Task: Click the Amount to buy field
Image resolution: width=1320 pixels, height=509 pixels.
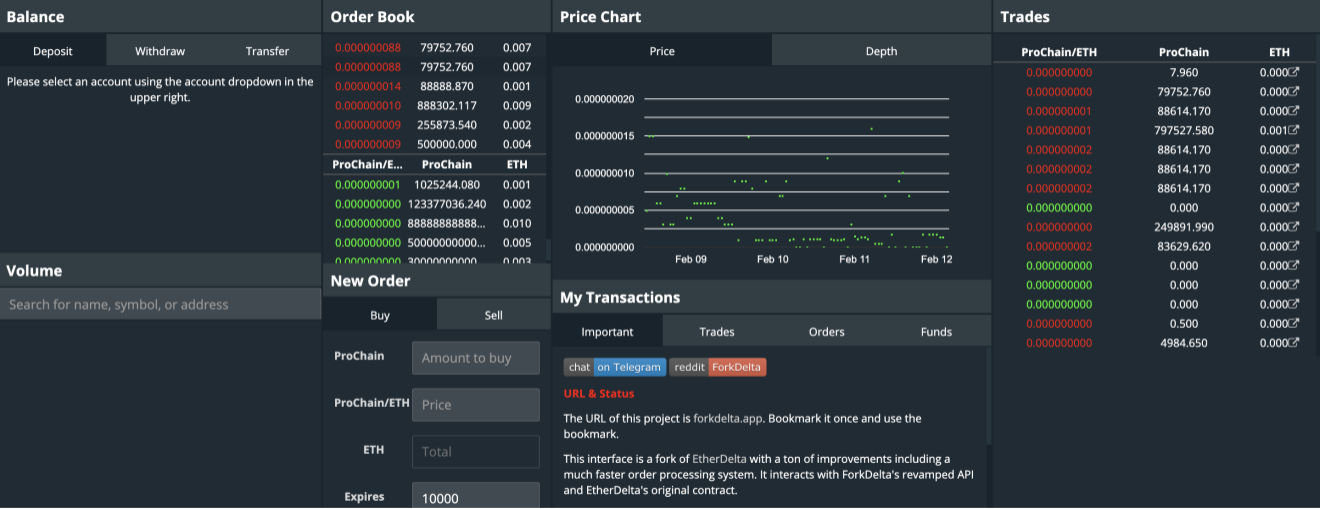Action: coord(476,358)
